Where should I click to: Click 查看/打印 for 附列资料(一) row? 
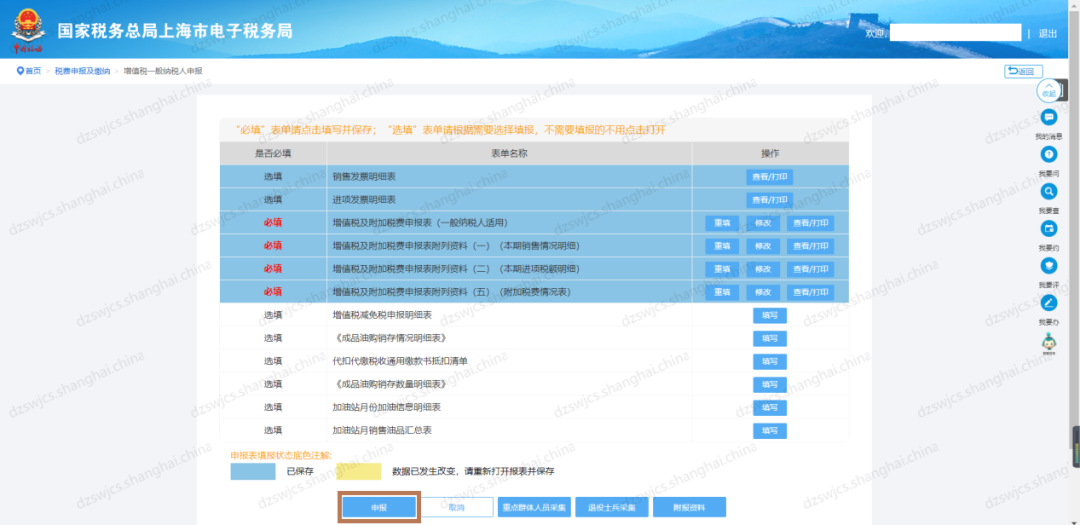point(810,246)
